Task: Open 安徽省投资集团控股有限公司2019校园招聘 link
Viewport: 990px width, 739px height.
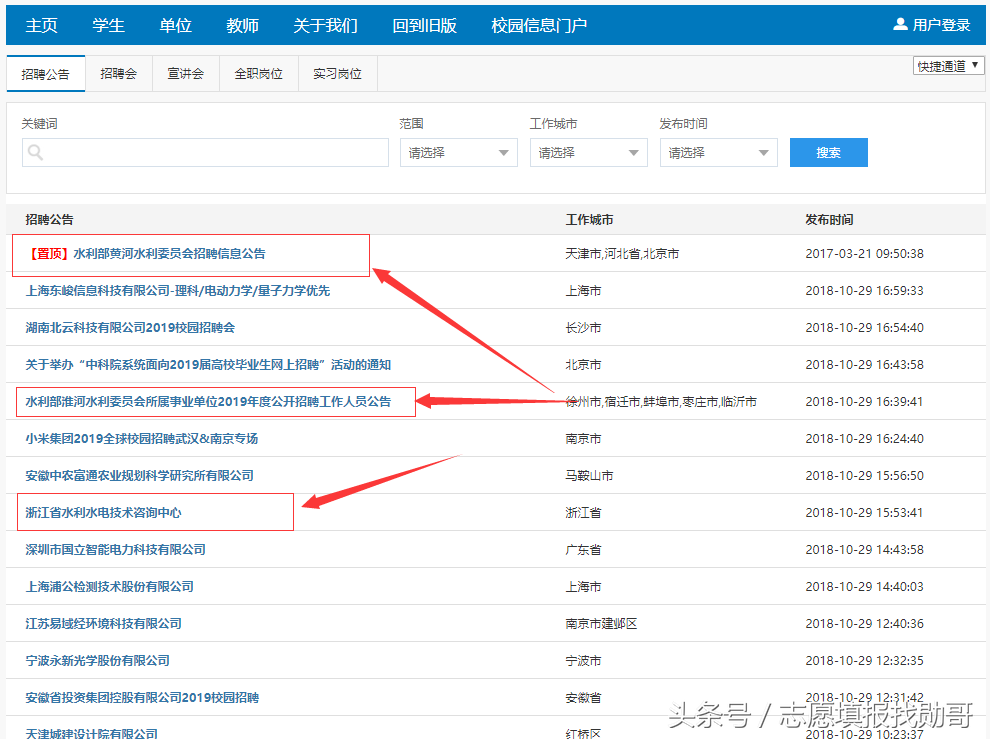Action: click(142, 697)
